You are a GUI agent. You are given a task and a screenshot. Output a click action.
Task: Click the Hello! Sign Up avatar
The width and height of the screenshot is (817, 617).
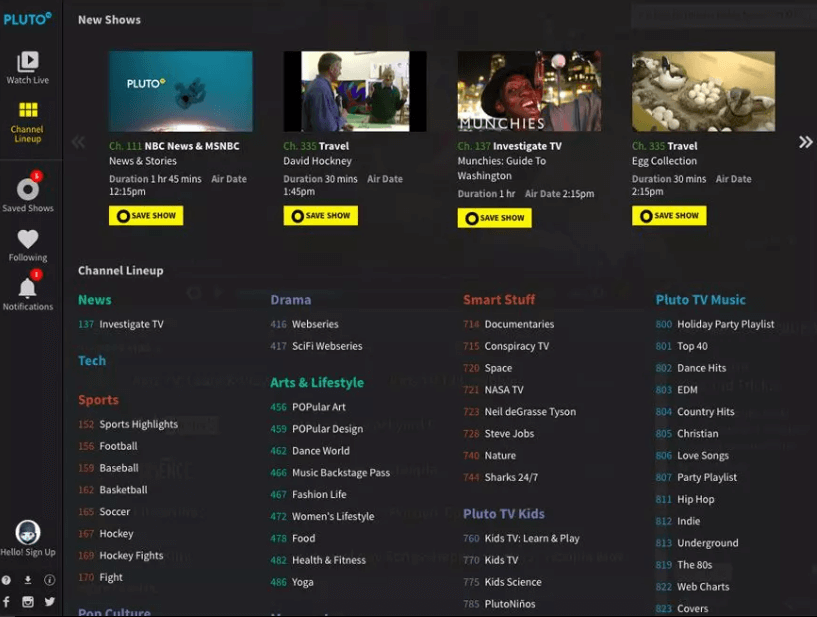point(28,533)
